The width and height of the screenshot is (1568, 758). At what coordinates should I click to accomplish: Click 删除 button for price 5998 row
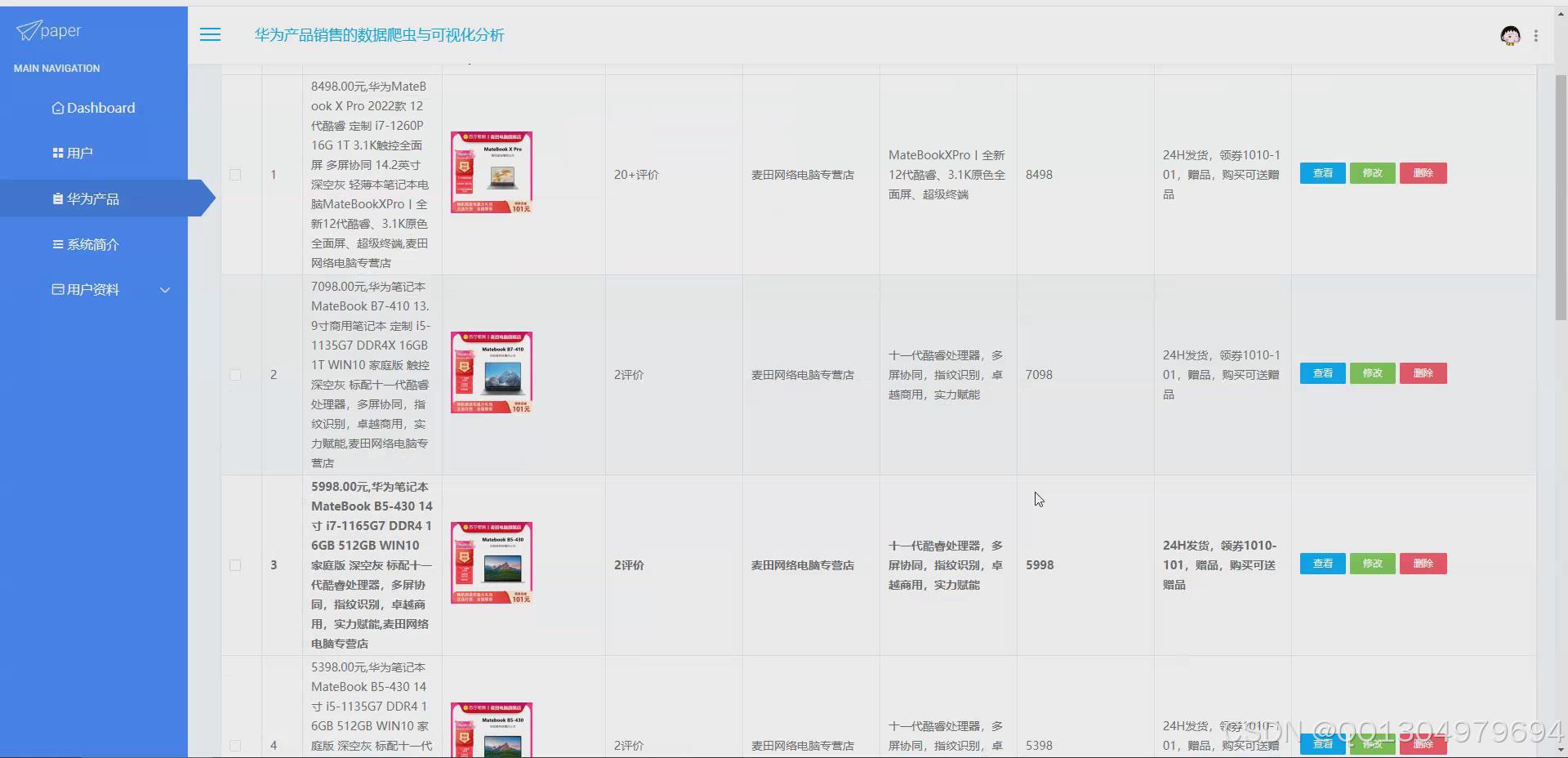pos(1423,564)
